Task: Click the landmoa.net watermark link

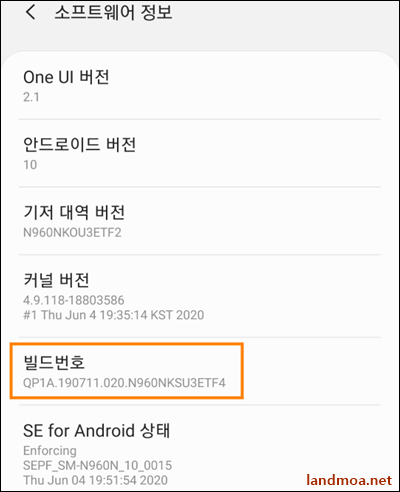Action: 349,480
